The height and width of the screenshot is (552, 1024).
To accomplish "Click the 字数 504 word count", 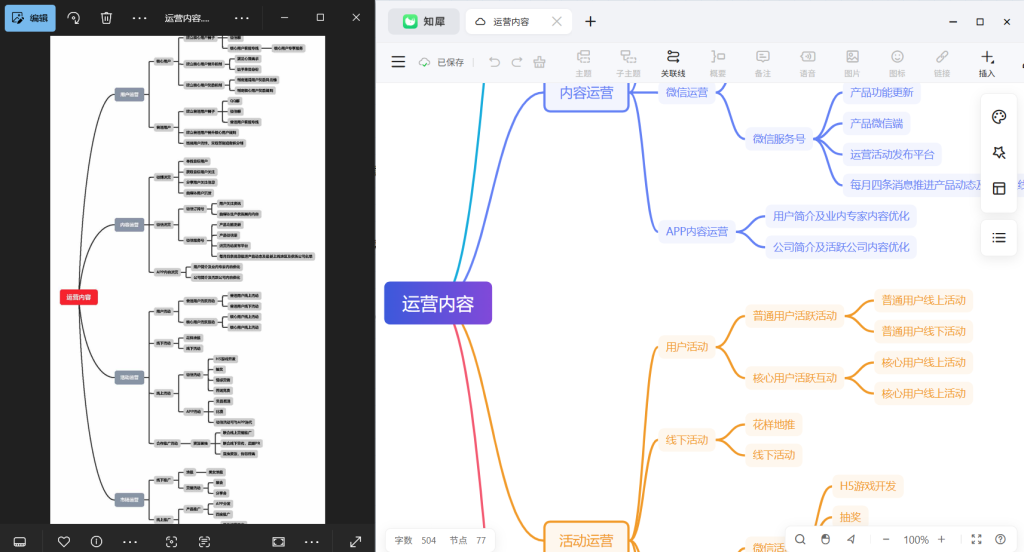I will coord(415,540).
